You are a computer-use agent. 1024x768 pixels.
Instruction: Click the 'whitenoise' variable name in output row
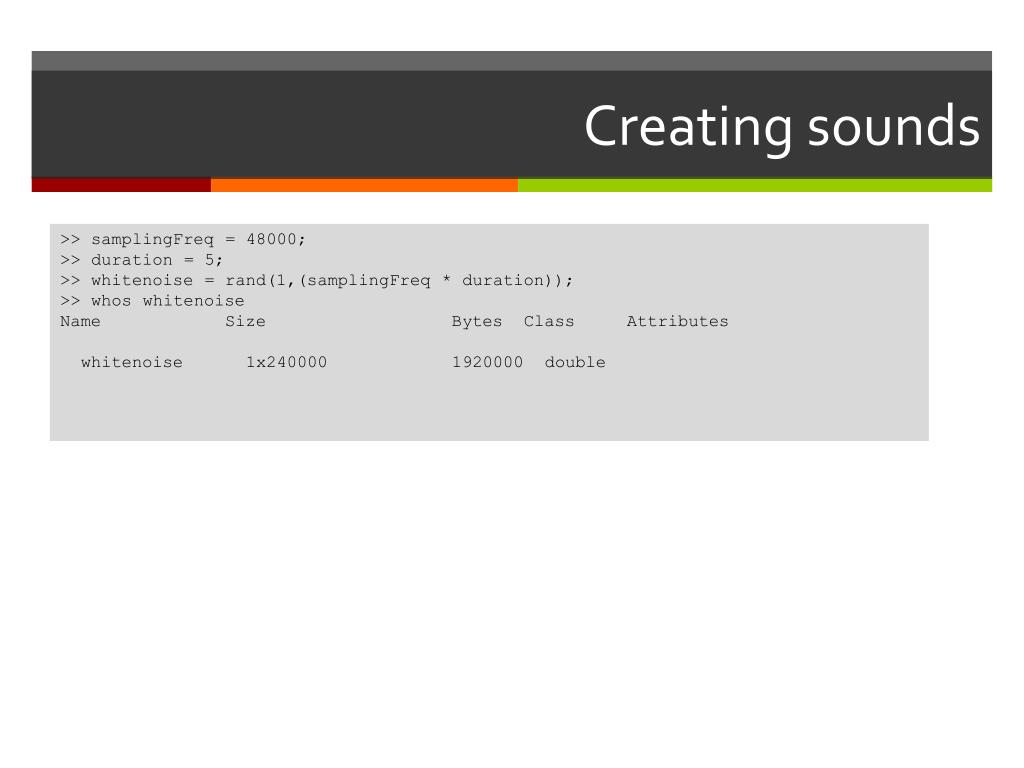pos(132,362)
